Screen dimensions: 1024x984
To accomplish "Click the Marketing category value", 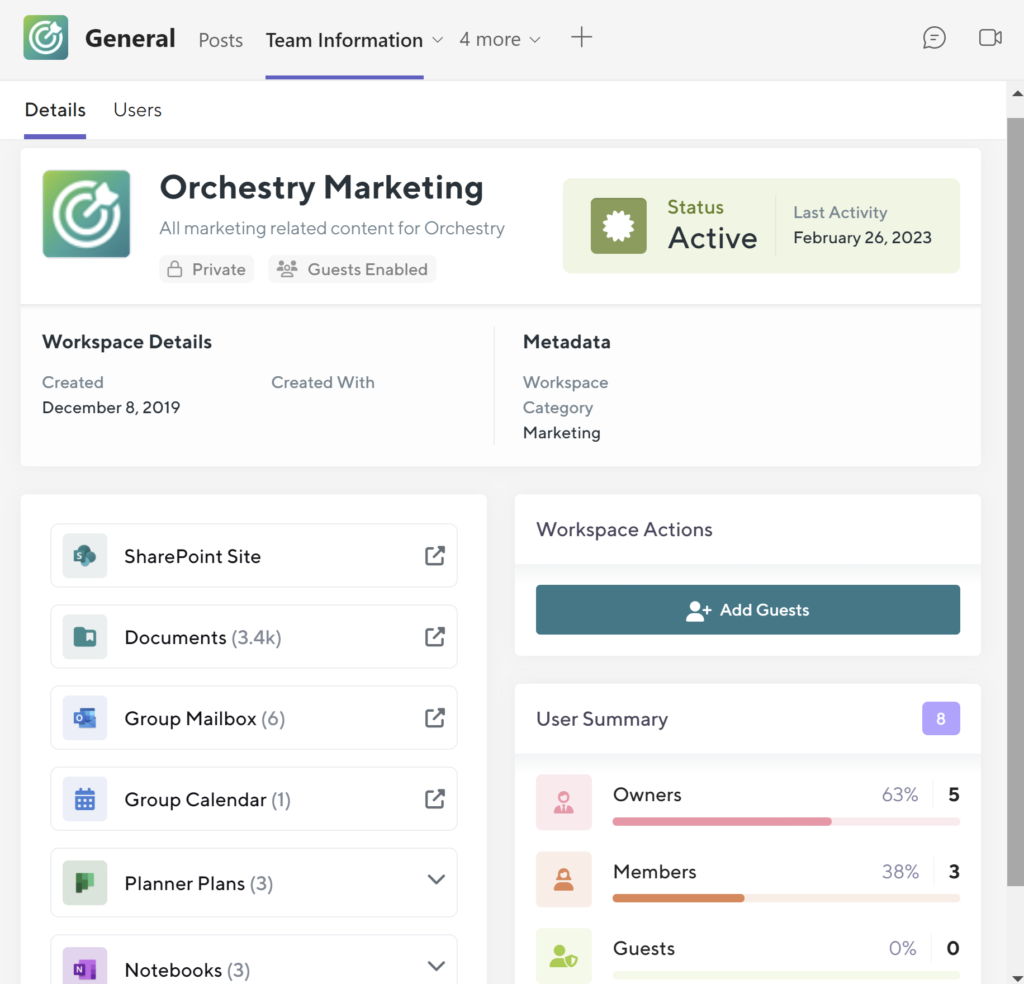I will coord(562,432).
